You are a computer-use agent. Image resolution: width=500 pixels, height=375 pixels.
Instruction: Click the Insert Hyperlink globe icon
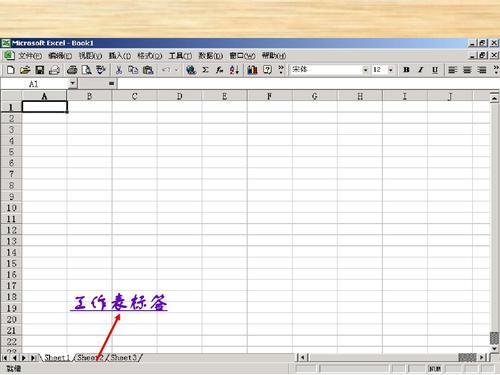pos(191,70)
